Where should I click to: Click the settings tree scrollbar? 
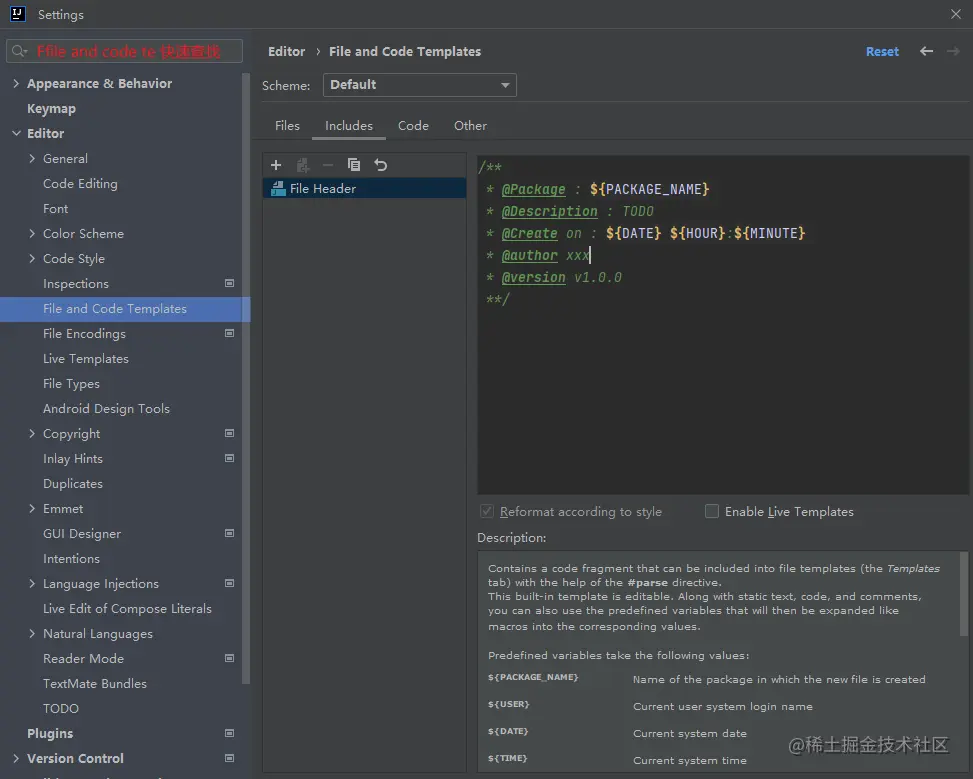[246, 379]
